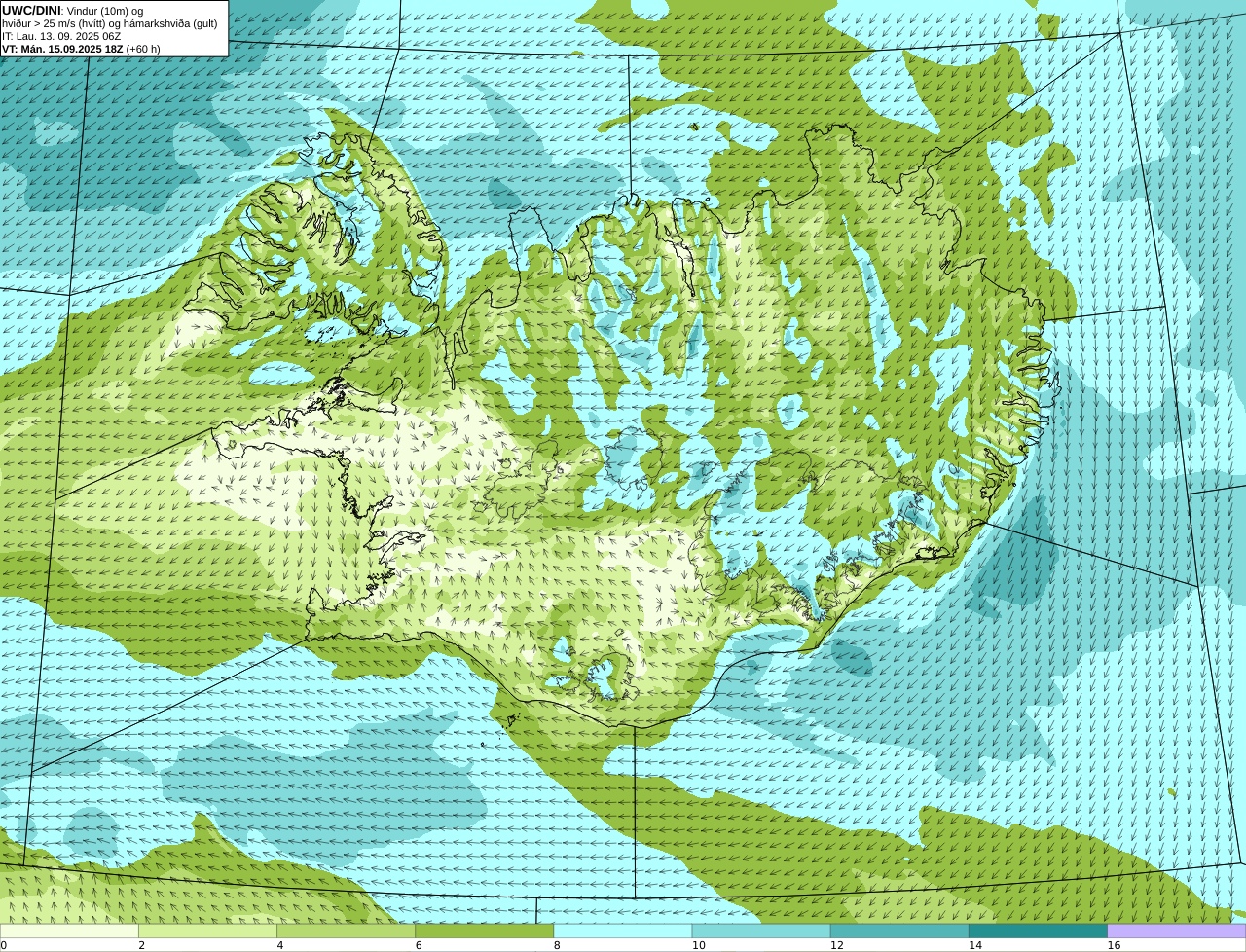Viewport: 1246px width, 952px height.
Task: Select the green 4–6 legend swatch
Action: click(347, 931)
